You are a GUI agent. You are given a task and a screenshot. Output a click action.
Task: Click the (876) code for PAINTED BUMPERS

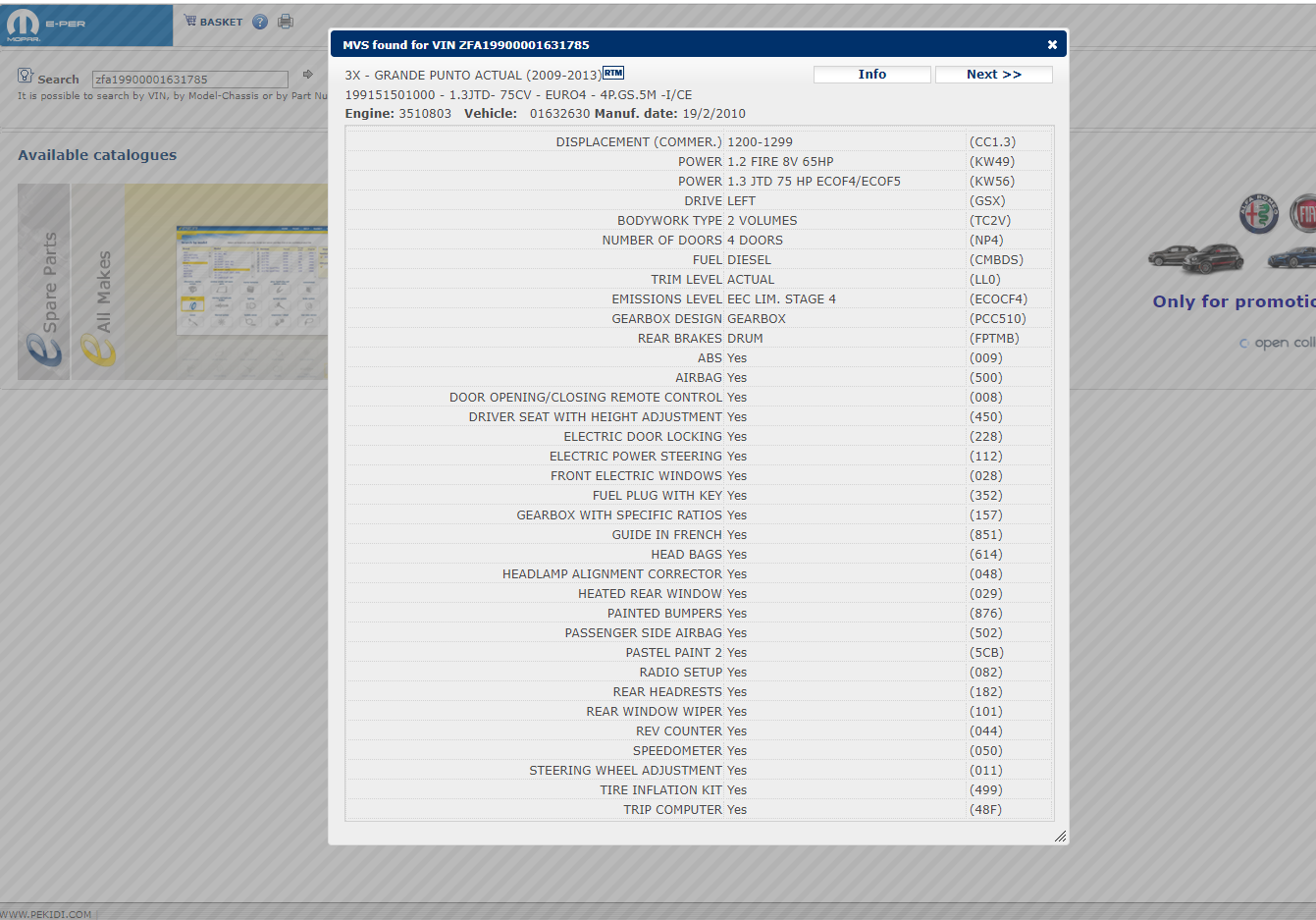point(986,614)
